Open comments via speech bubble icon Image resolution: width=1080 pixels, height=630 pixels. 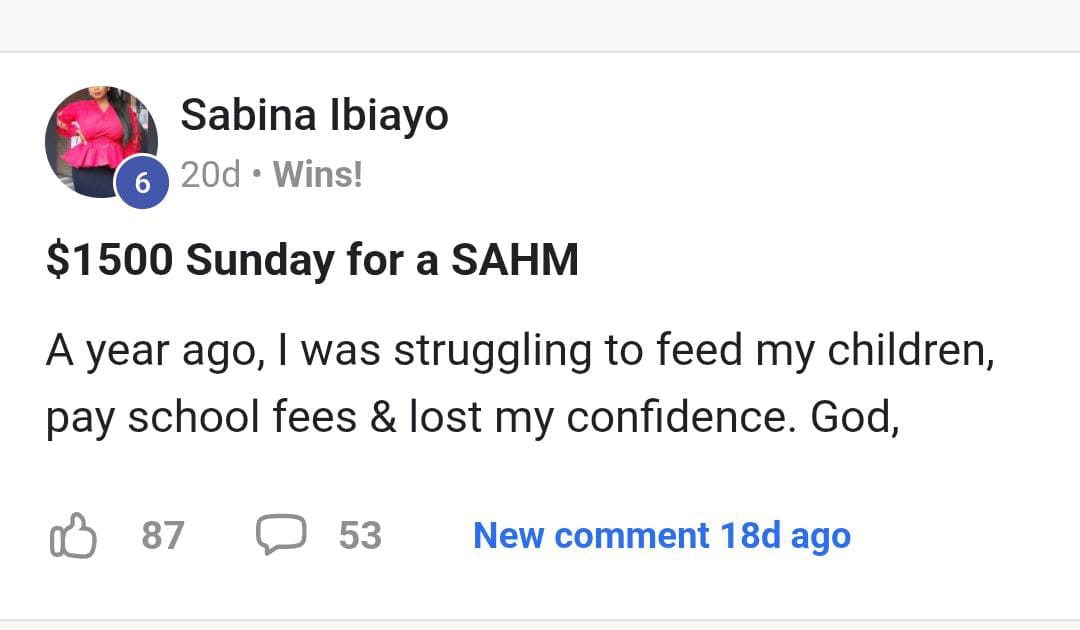click(280, 535)
